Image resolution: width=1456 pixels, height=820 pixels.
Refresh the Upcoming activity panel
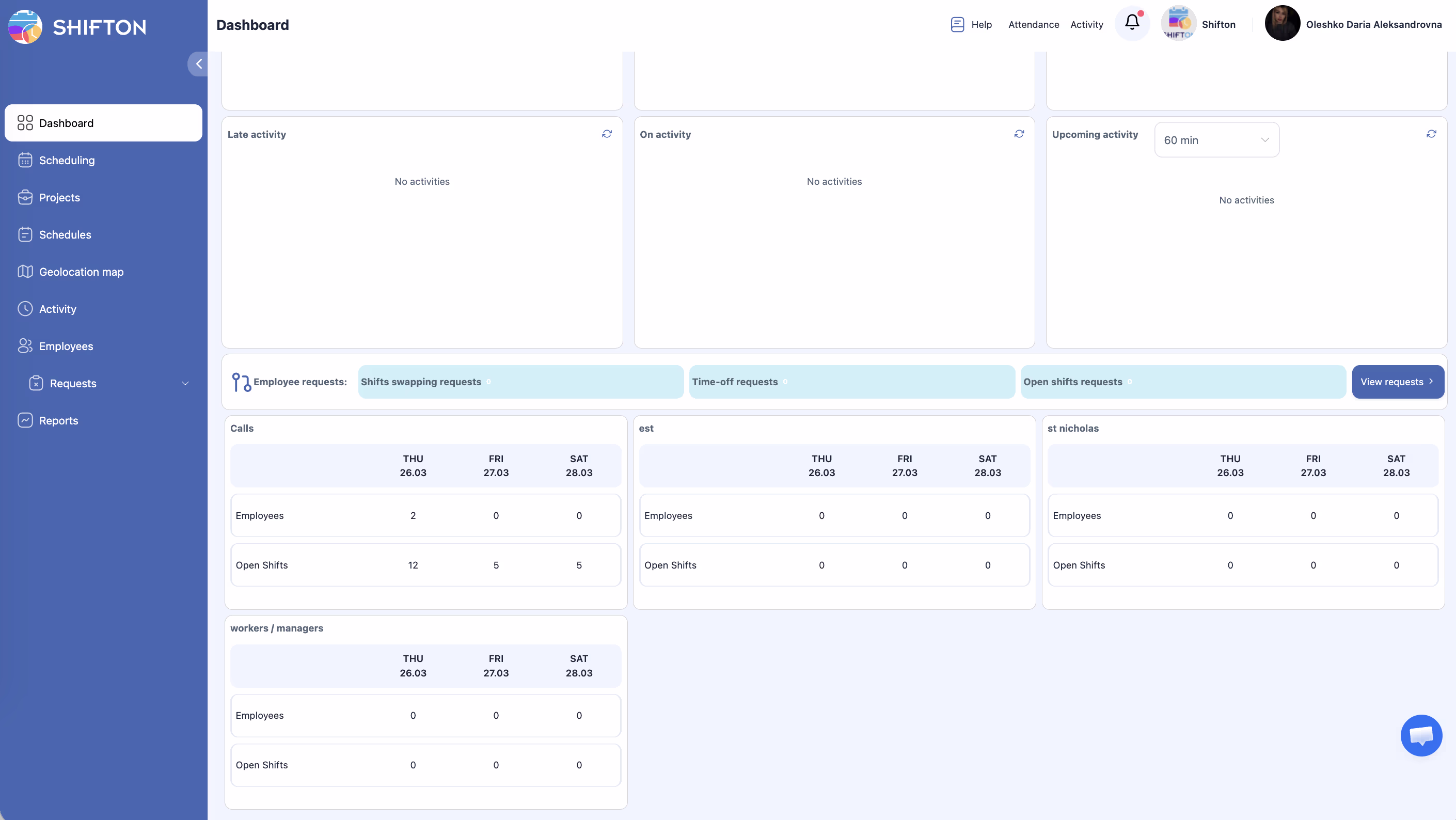[1431, 134]
